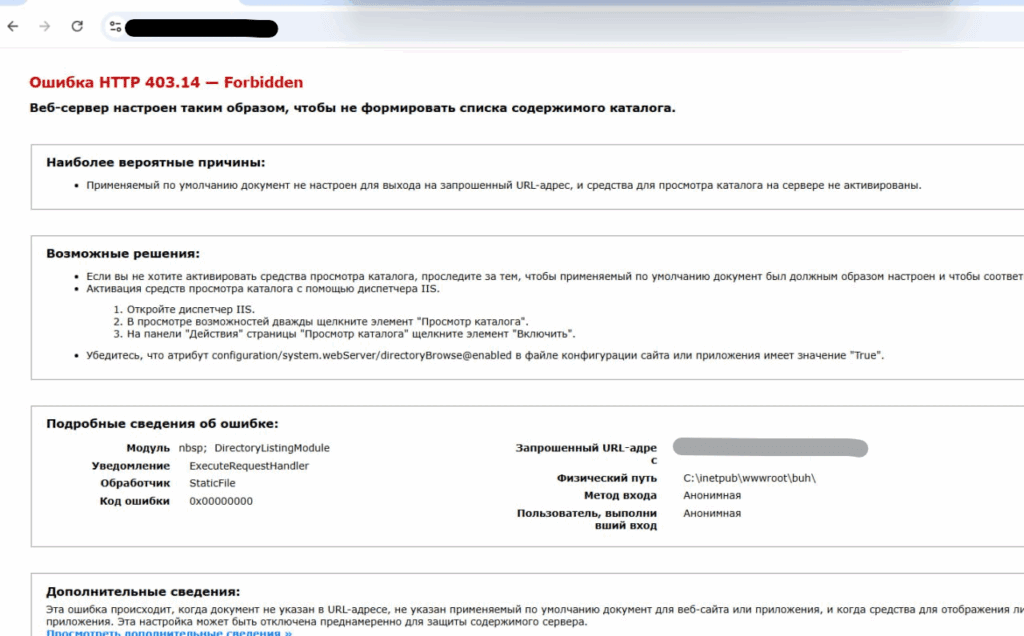Viewport: 1024px width, 636px height.
Task: Click the bullet 'Активация средств просмотра каталога'
Action: click(263, 289)
